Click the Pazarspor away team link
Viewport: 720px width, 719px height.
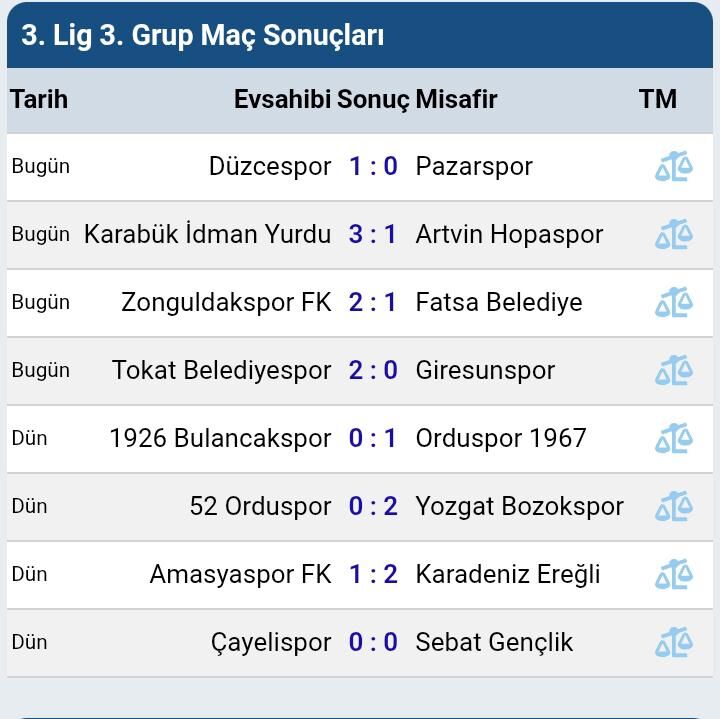[474, 167]
